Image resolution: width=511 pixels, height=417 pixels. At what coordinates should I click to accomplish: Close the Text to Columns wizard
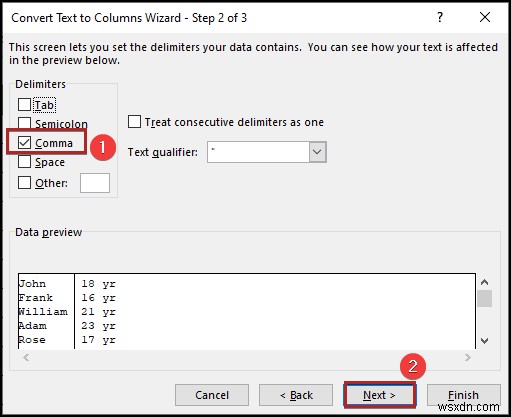[485, 17]
